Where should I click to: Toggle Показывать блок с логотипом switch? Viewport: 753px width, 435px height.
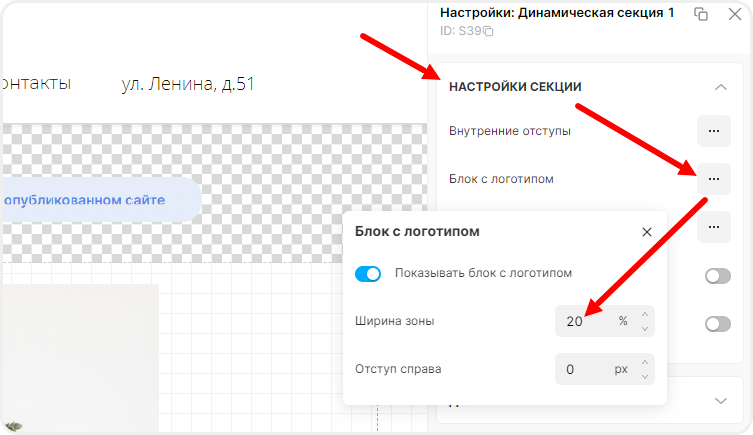(368, 274)
